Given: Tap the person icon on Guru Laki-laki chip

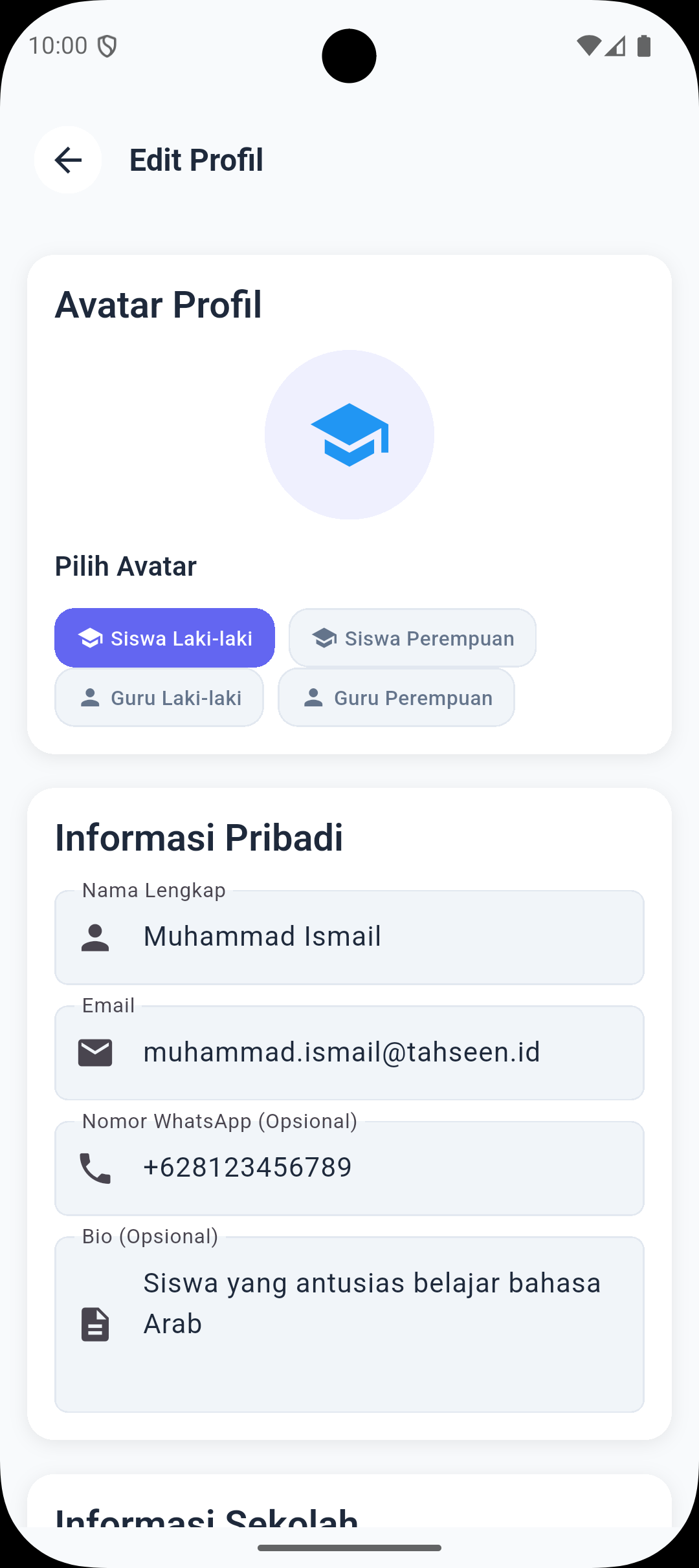Looking at the screenshot, I should point(90,697).
